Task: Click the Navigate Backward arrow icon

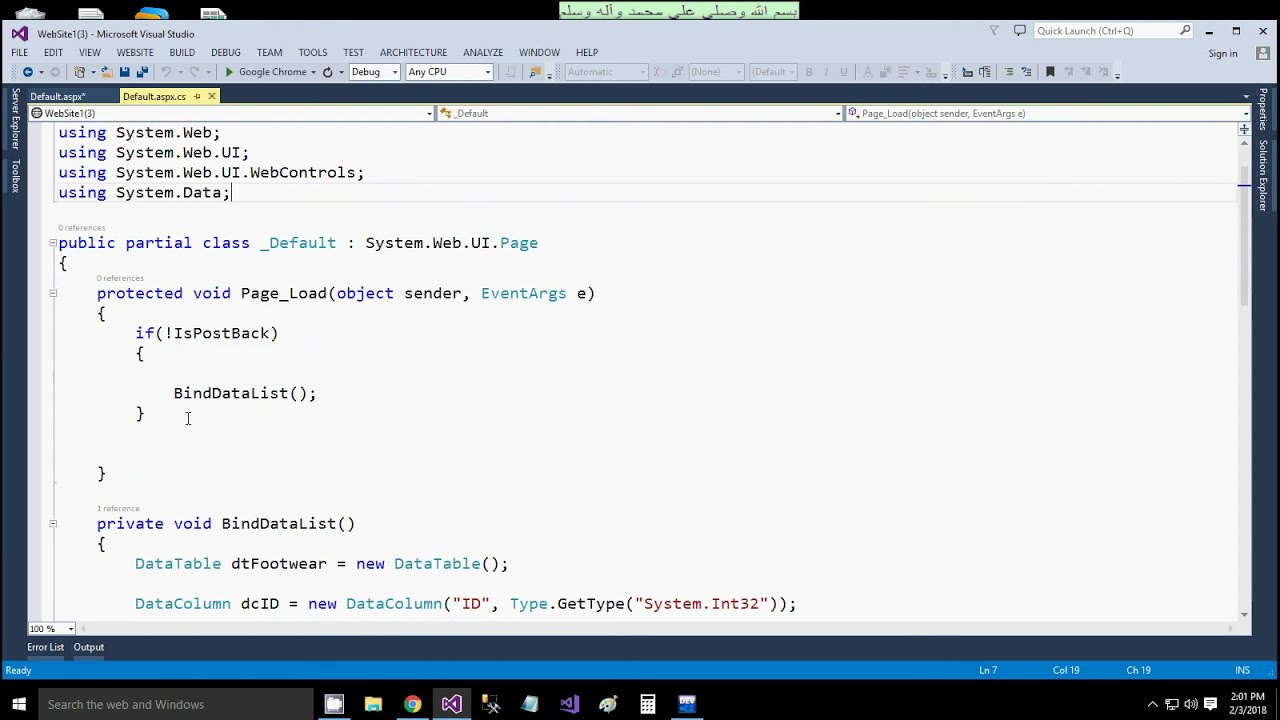Action: click(x=28, y=72)
